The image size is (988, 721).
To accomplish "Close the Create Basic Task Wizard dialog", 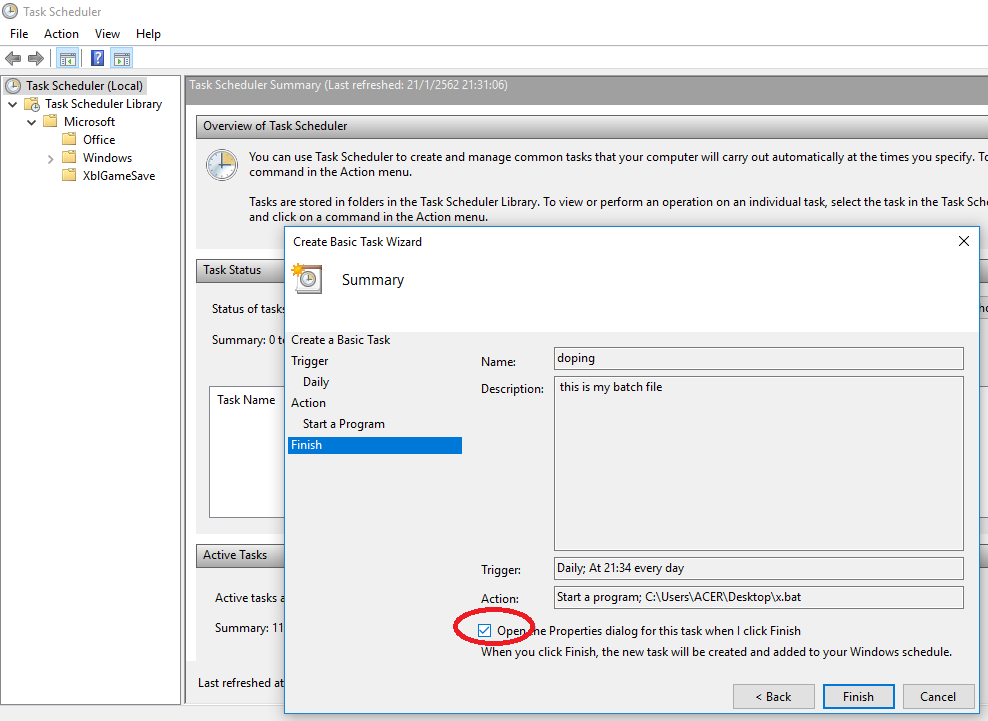I will coord(964,242).
